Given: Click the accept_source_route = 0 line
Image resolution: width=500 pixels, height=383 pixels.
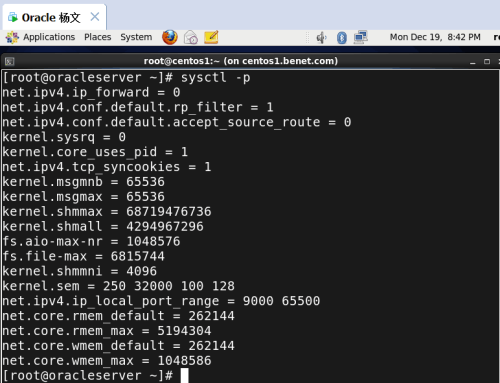Looking at the screenshot, I should pyautogui.click(x=177, y=122).
